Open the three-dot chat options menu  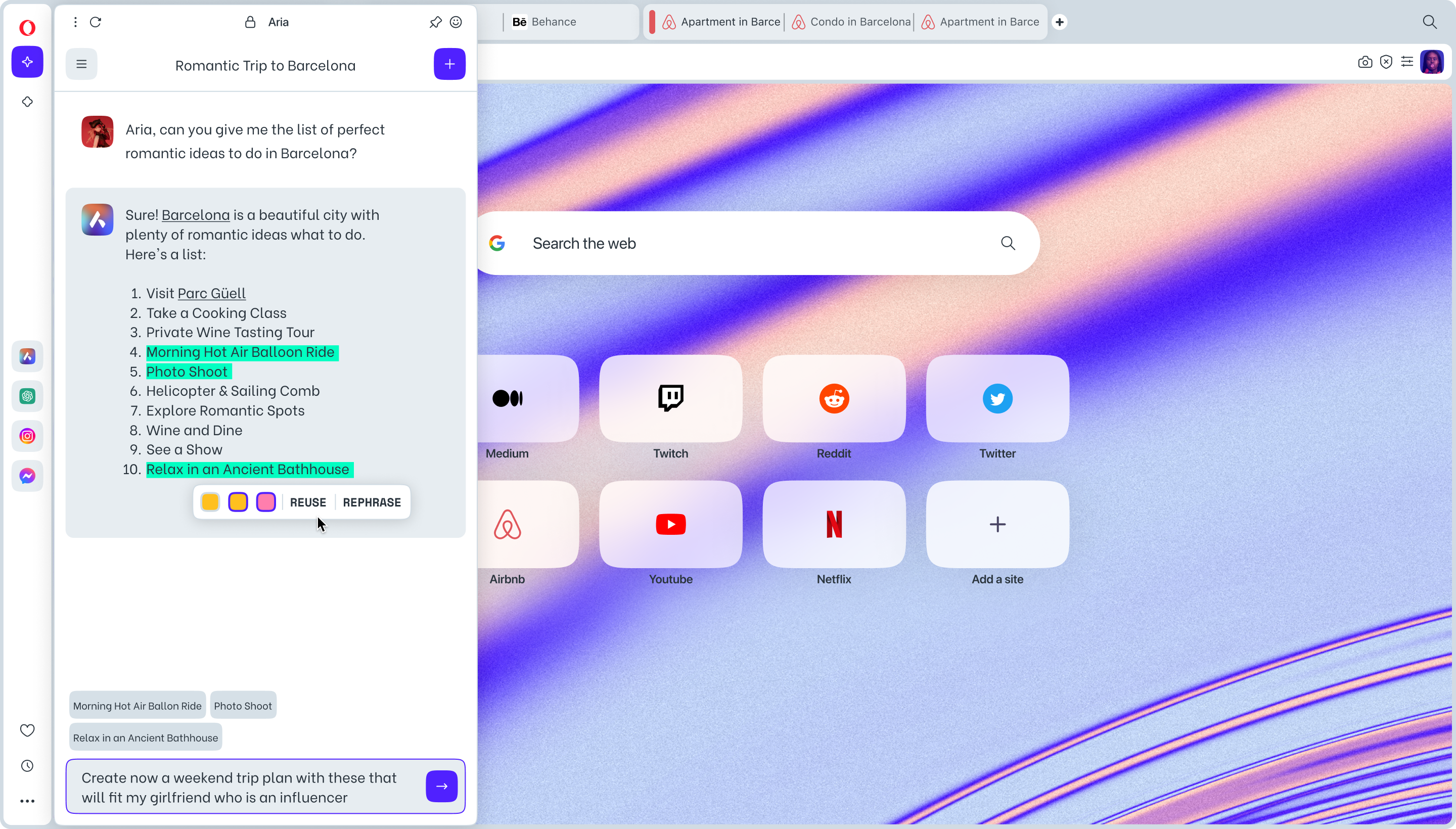(75, 22)
